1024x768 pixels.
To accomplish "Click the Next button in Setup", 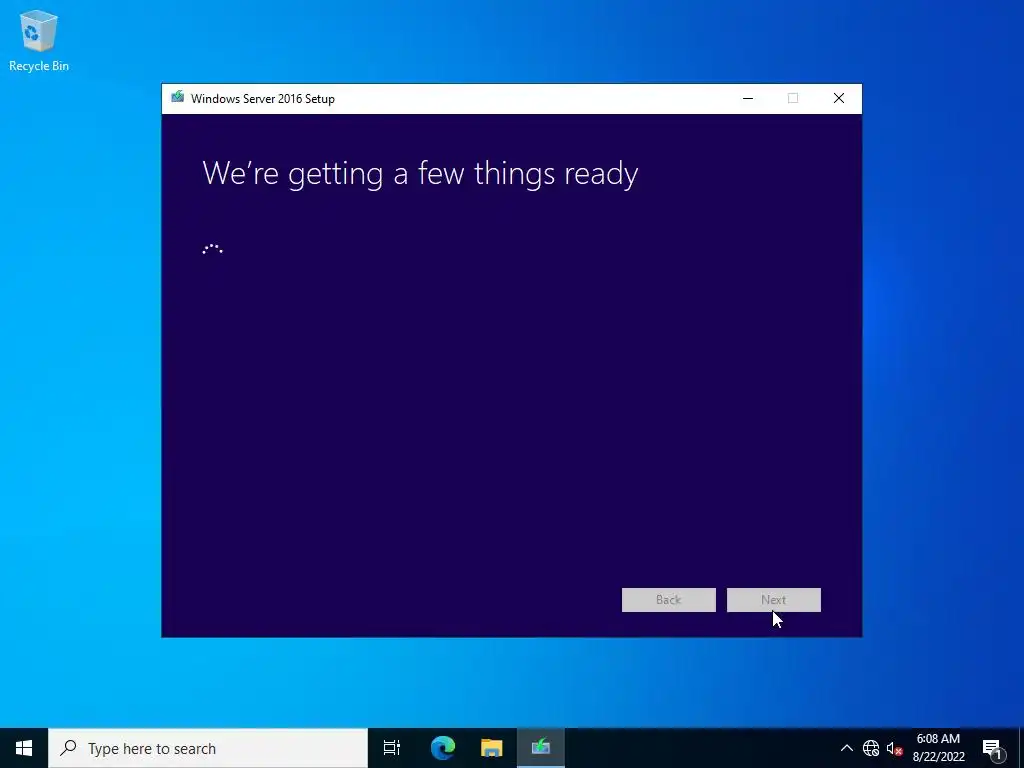I will tap(773, 600).
